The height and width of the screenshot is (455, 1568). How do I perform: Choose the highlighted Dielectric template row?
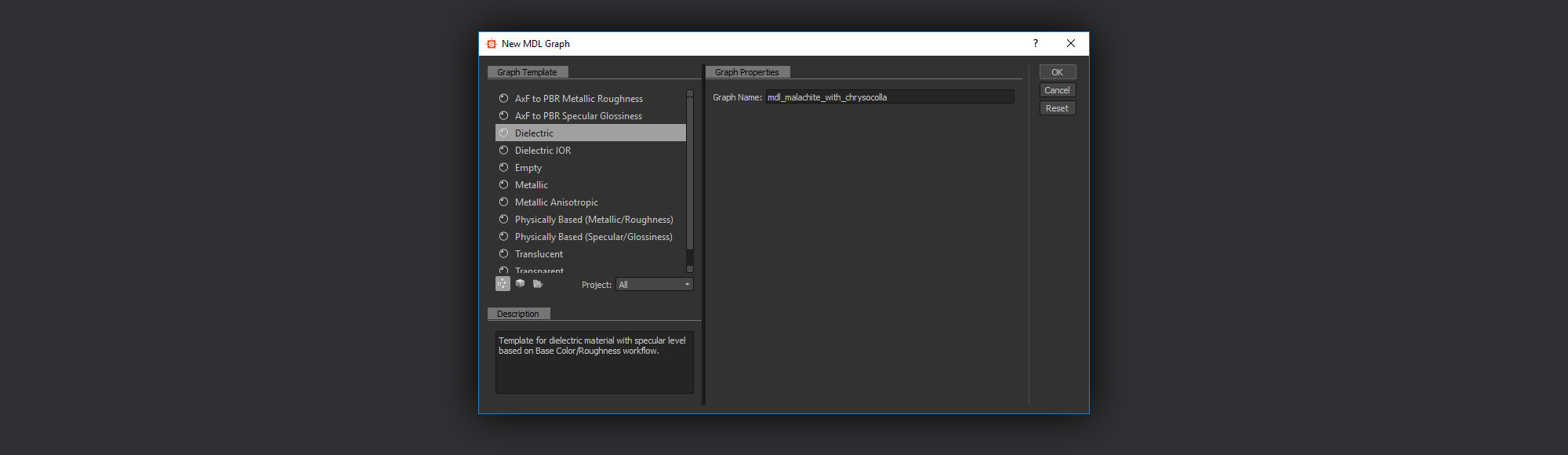click(590, 133)
